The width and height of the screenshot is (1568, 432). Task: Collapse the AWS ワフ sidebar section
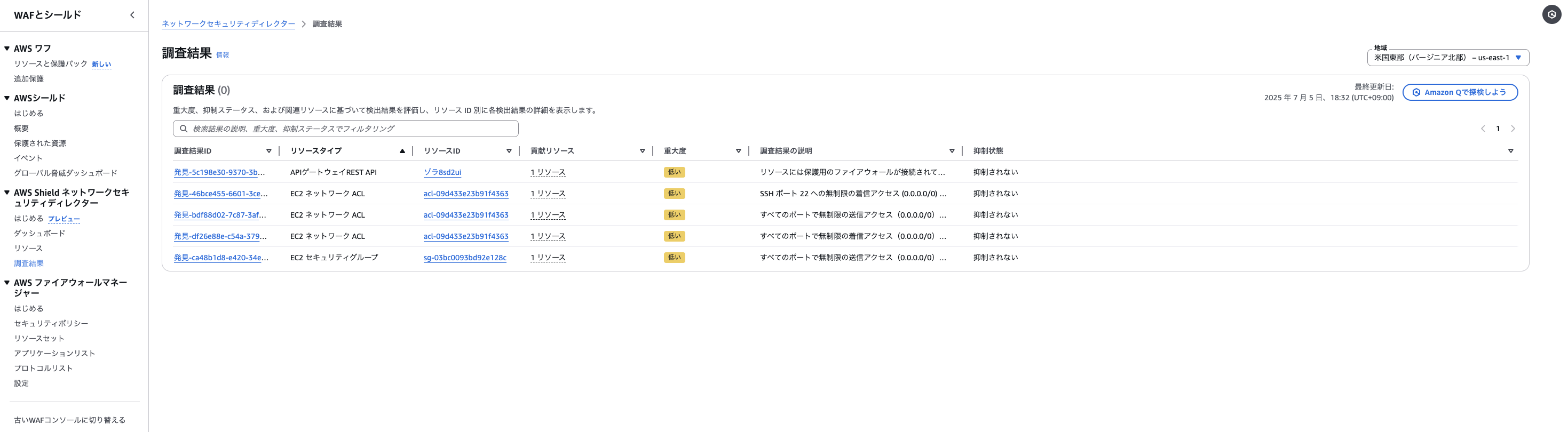click(7, 49)
